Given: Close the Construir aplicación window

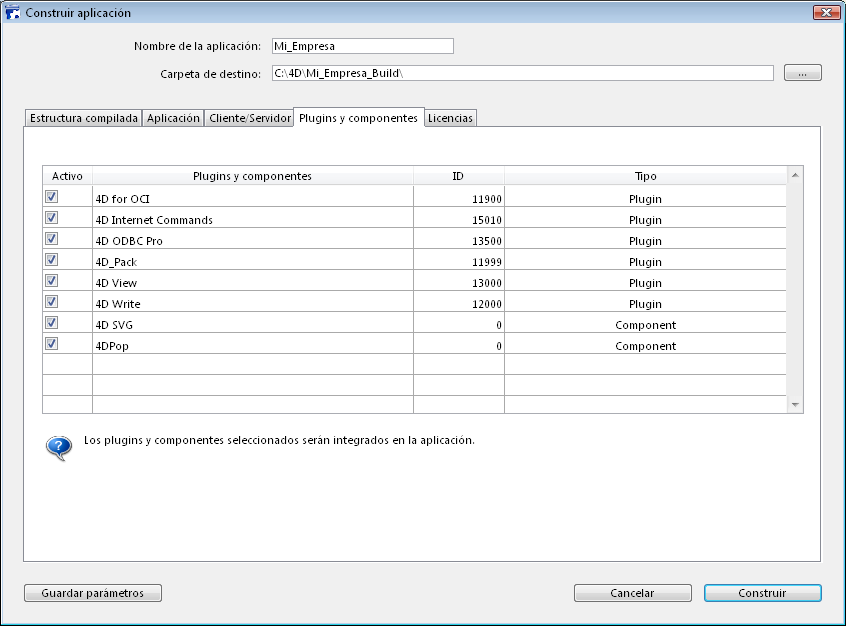Looking at the screenshot, I should pos(826,13).
